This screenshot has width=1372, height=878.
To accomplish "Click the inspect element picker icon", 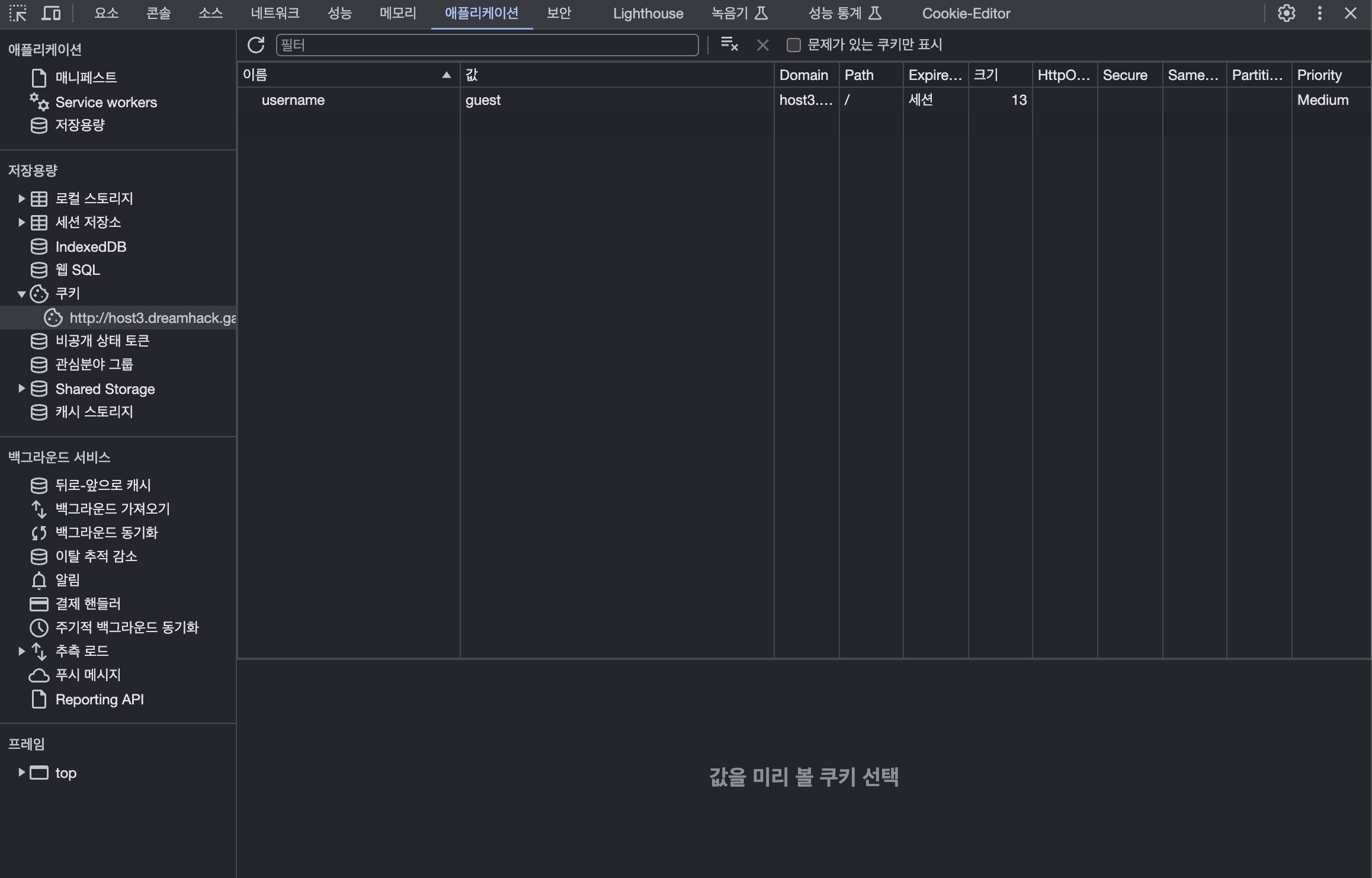I will 18,13.
